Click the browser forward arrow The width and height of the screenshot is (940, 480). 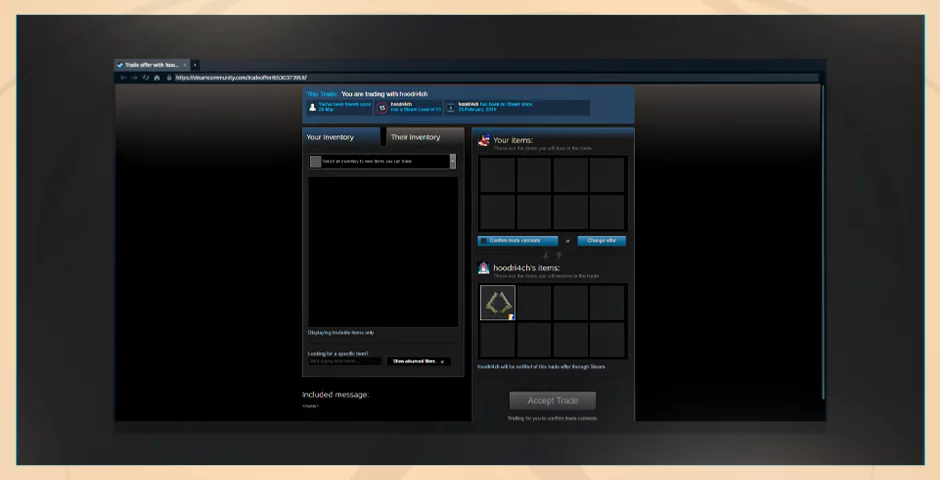coord(134,77)
